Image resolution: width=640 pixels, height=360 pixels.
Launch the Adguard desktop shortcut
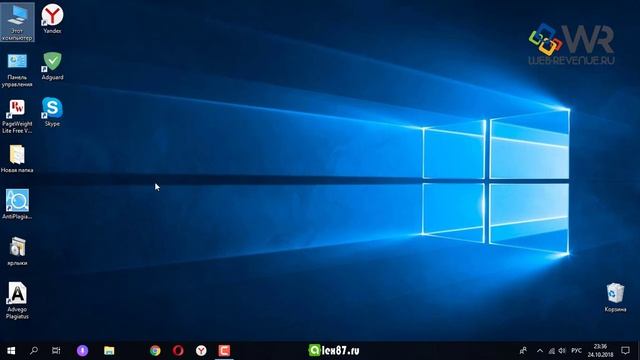click(52, 66)
